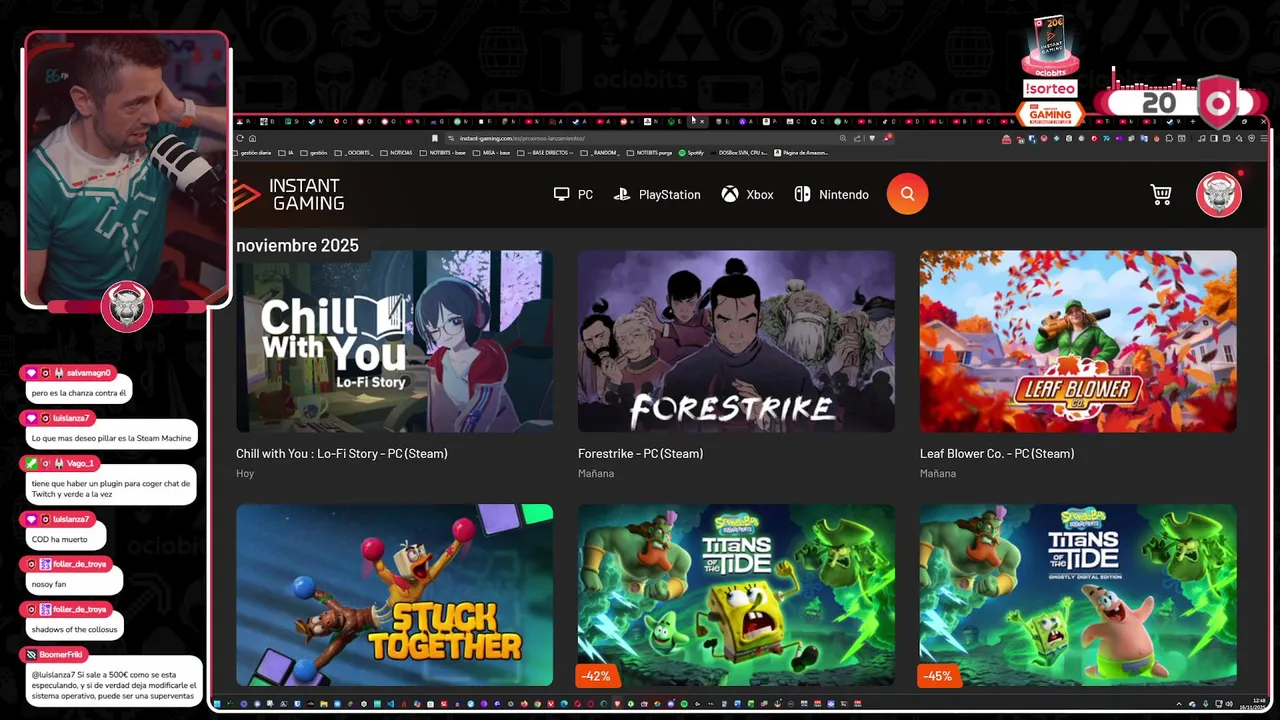Open the Leaf Blower Co. game cover
The height and width of the screenshot is (720, 1280).
click(1078, 341)
